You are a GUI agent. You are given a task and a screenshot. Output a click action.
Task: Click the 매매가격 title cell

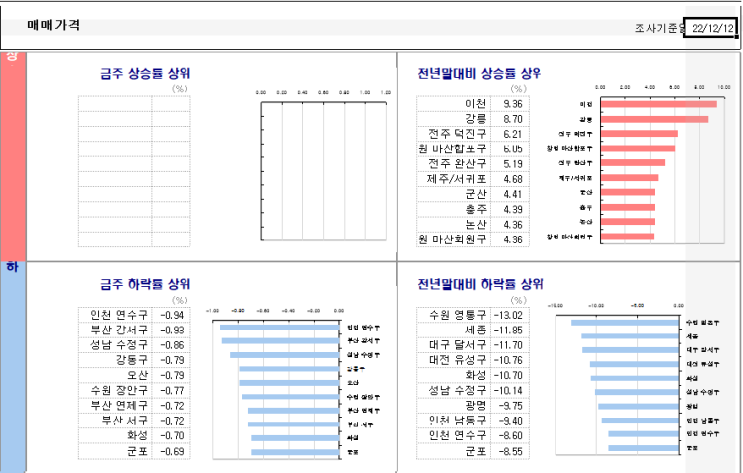pos(54,25)
